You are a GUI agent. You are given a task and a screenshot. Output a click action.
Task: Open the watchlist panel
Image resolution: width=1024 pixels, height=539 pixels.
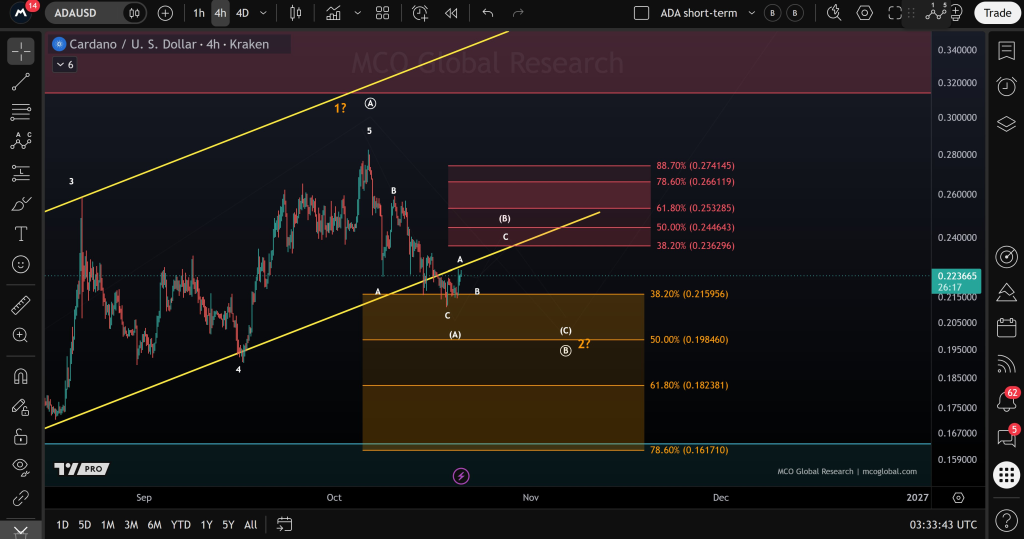[1006, 50]
